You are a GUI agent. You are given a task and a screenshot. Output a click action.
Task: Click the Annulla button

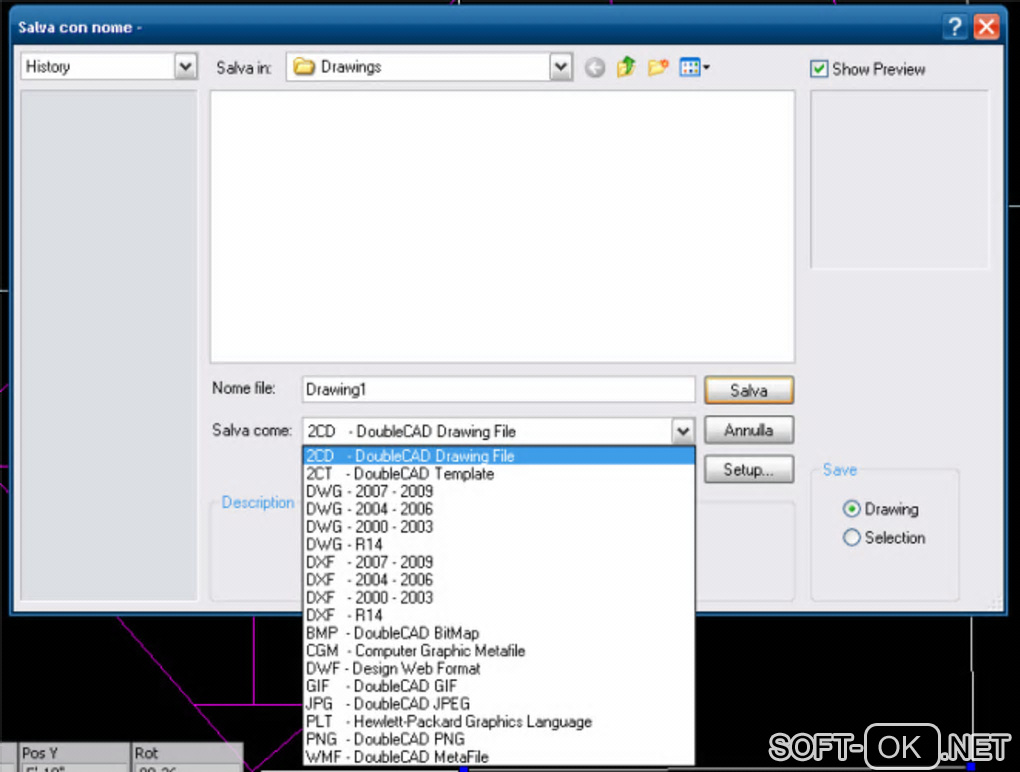(749, 430)
